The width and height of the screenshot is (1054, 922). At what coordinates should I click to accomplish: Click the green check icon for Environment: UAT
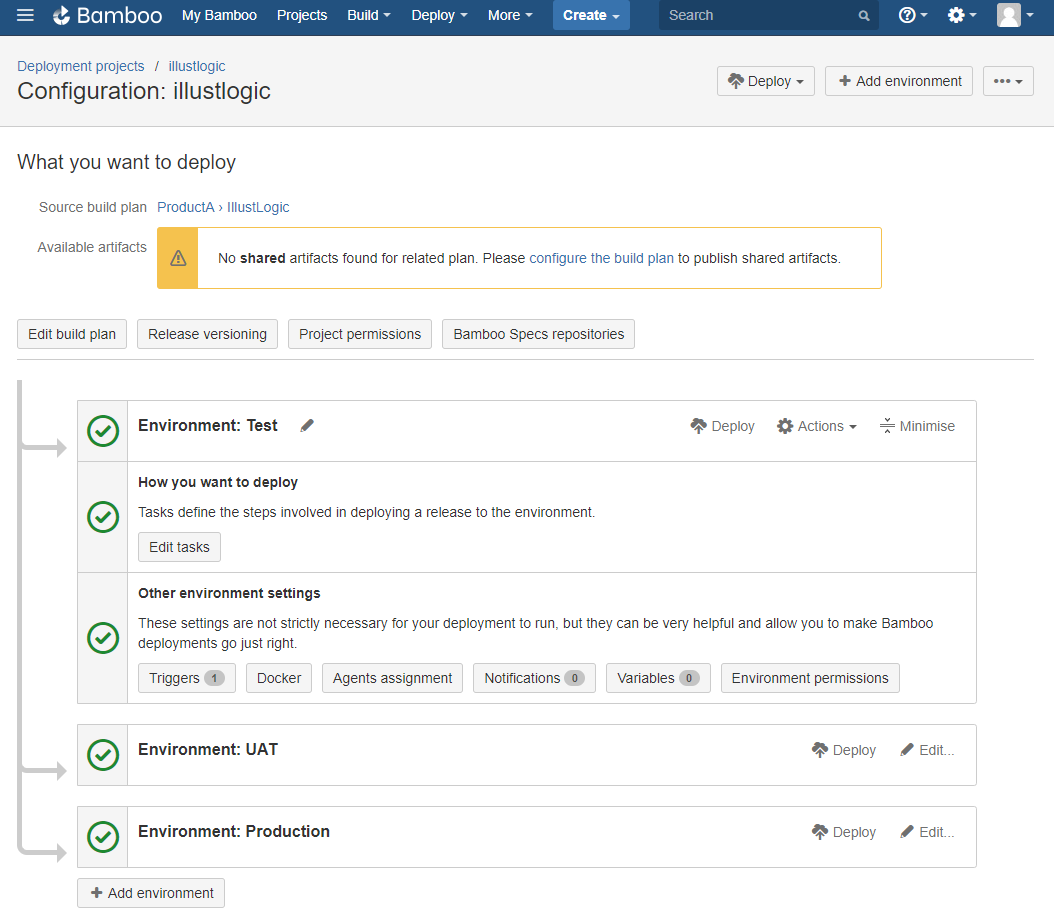click(103, 755)
